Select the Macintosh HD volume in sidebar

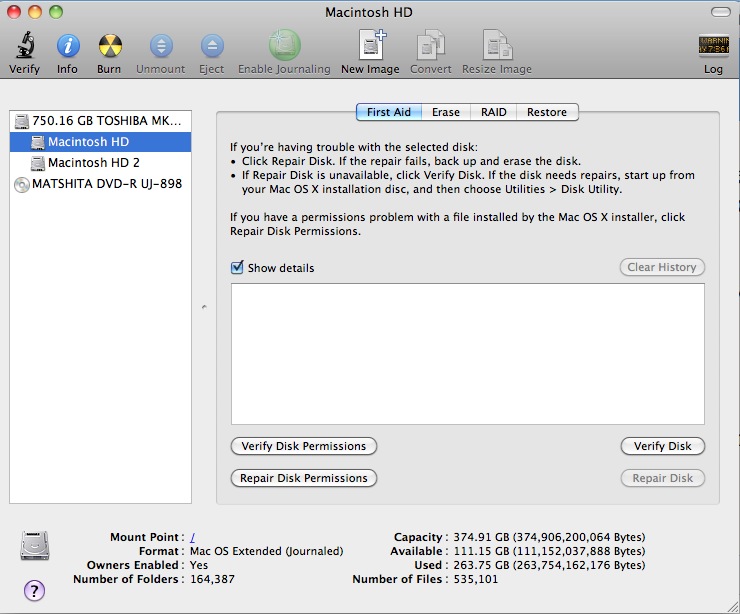tap(100, 142)
